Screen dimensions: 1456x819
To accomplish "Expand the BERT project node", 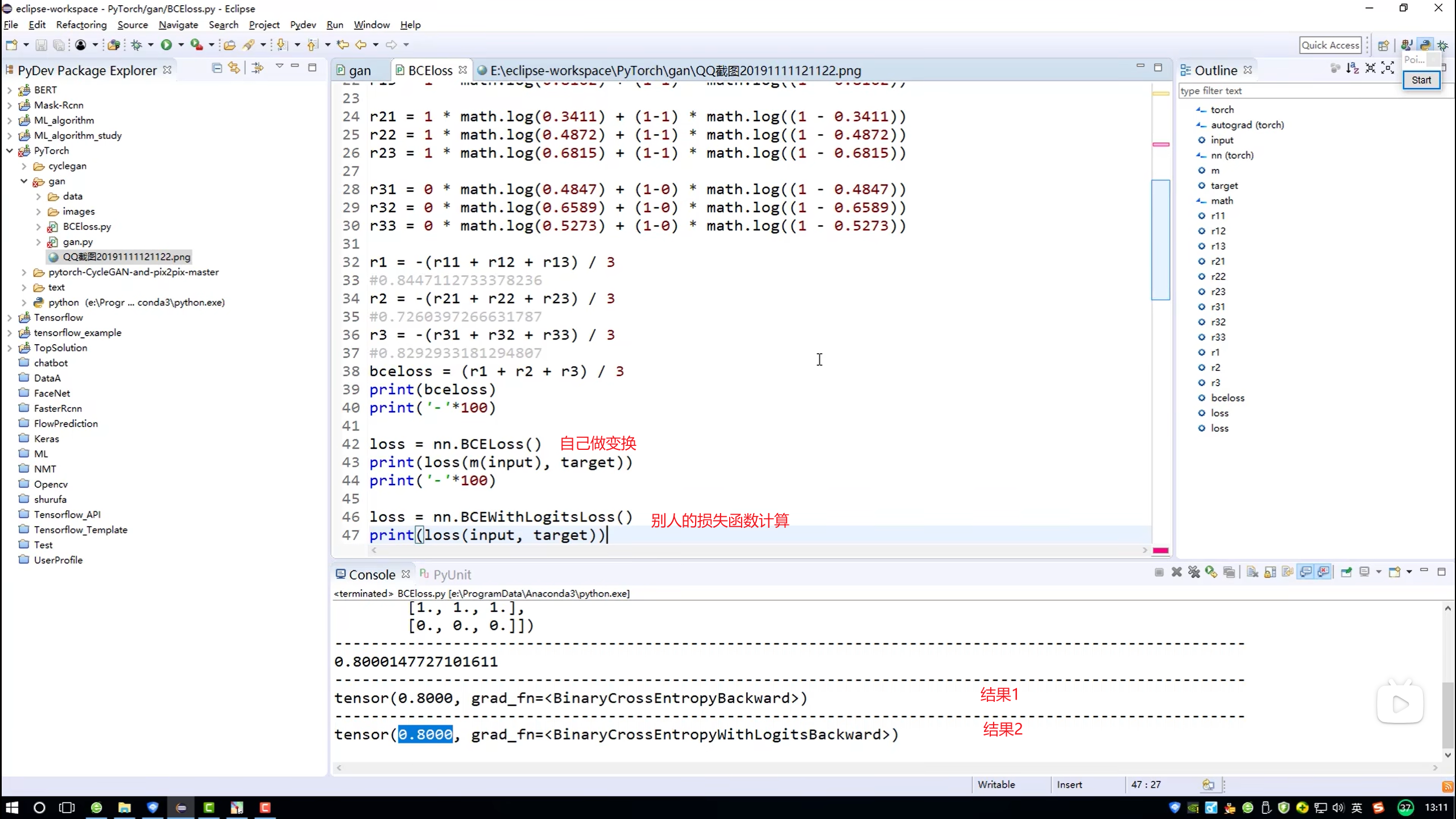I will pos(9,90).
